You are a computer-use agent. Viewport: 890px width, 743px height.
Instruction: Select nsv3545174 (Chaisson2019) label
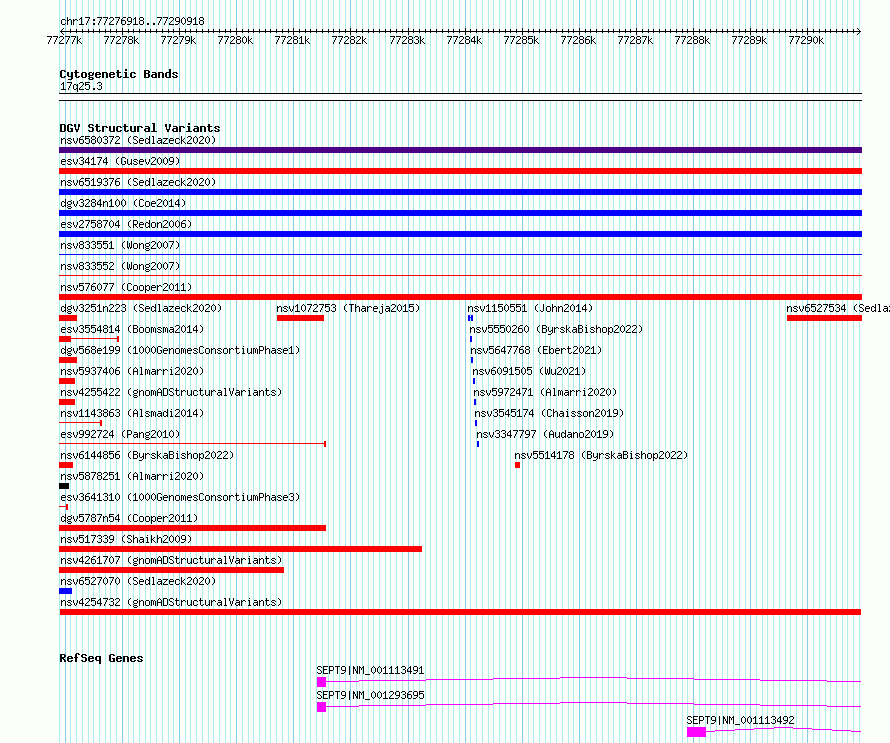coord(549,413)
